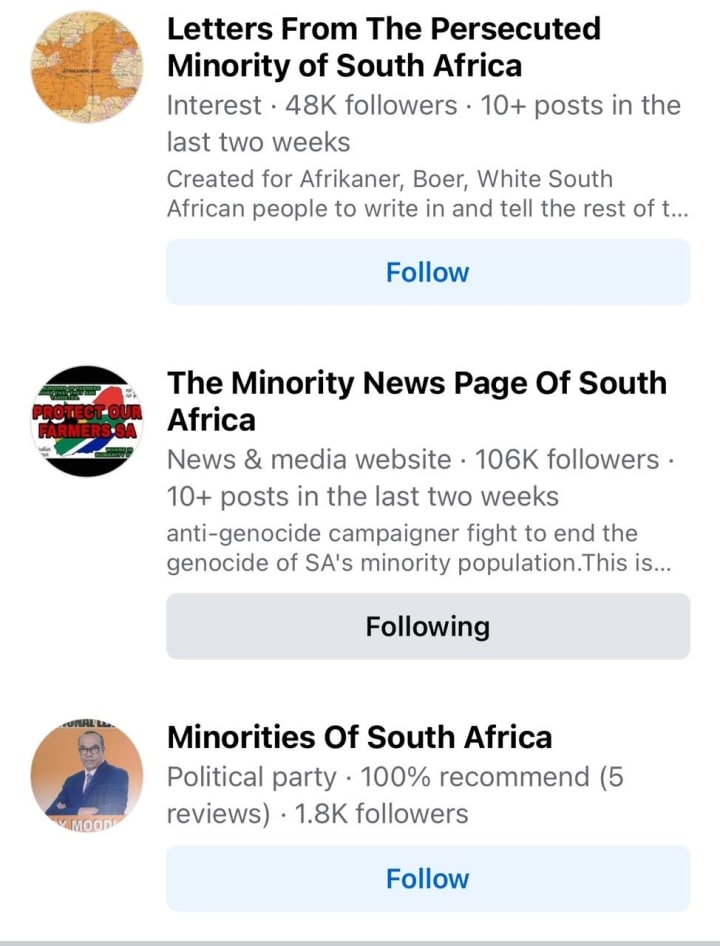The width and height of the screenshot is (720, 946).
Task: Follow Letters From The Persecuted Minority page
Action: point(428,272)
